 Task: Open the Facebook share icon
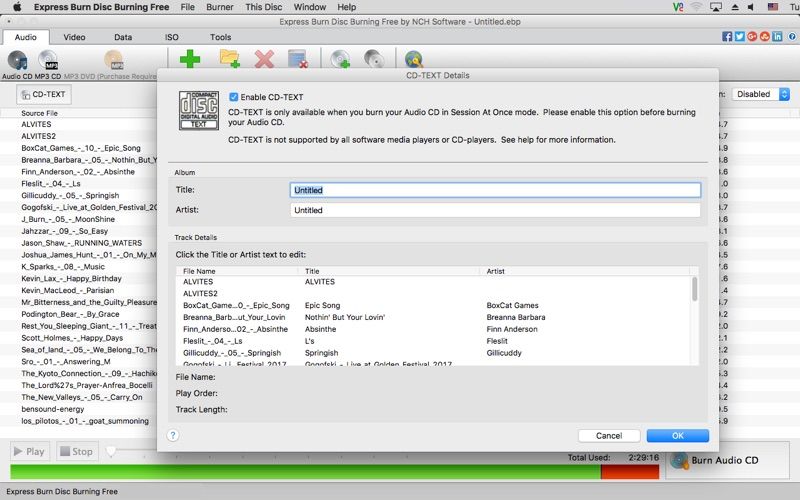727,37
